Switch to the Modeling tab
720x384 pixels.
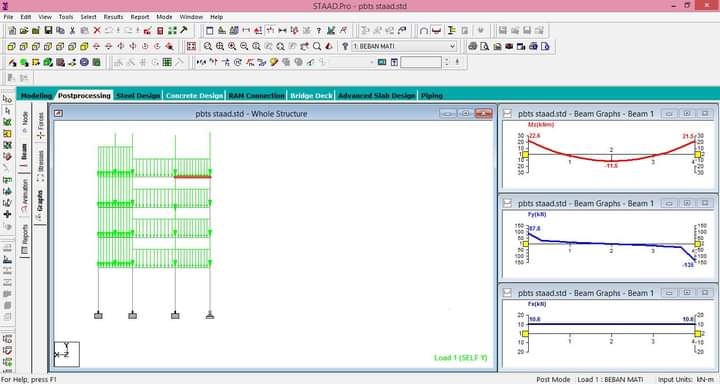tap(36, 96)
